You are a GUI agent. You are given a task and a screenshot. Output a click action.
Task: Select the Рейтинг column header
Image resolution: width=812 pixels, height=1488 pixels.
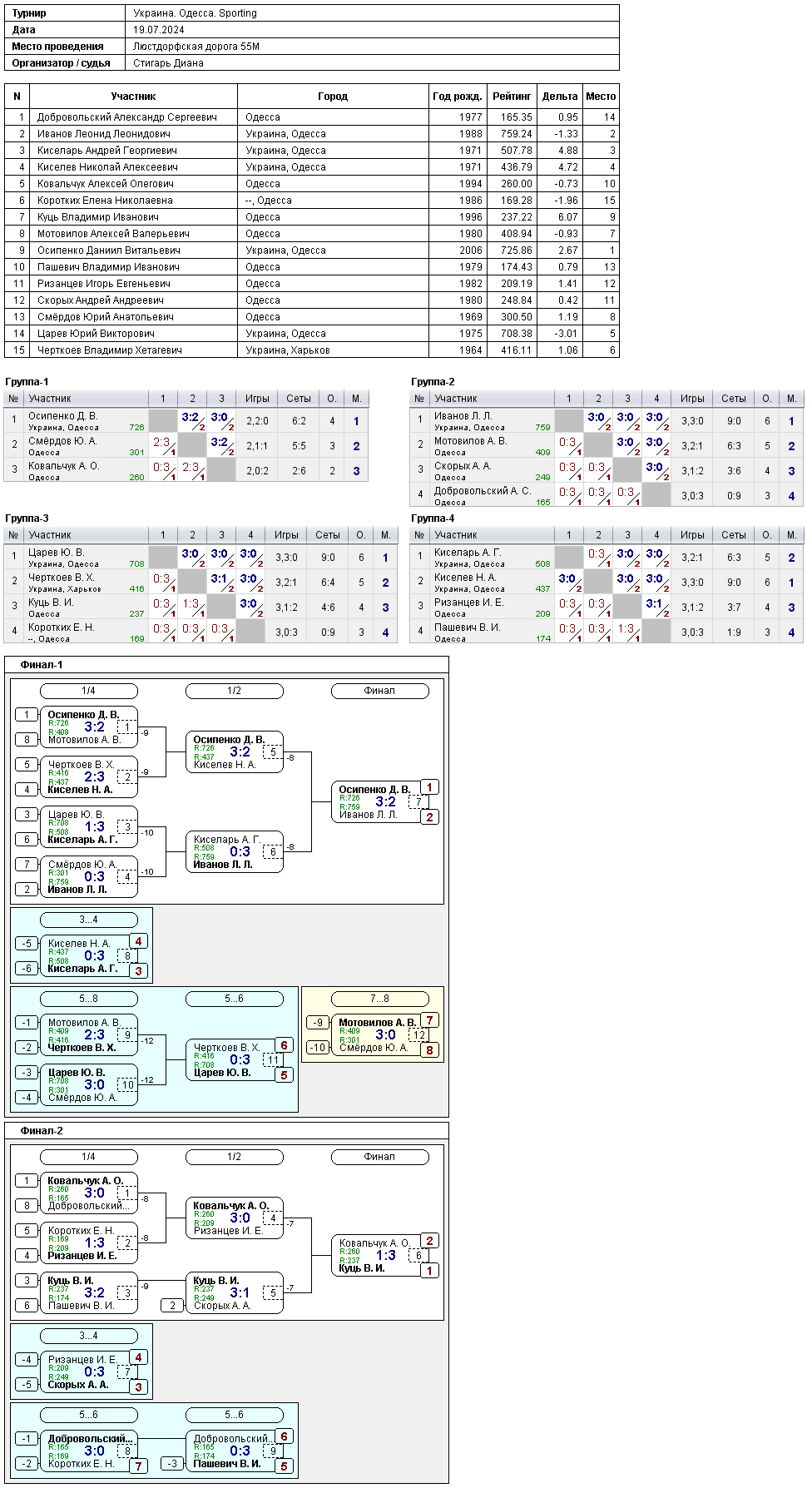(512, 97)
